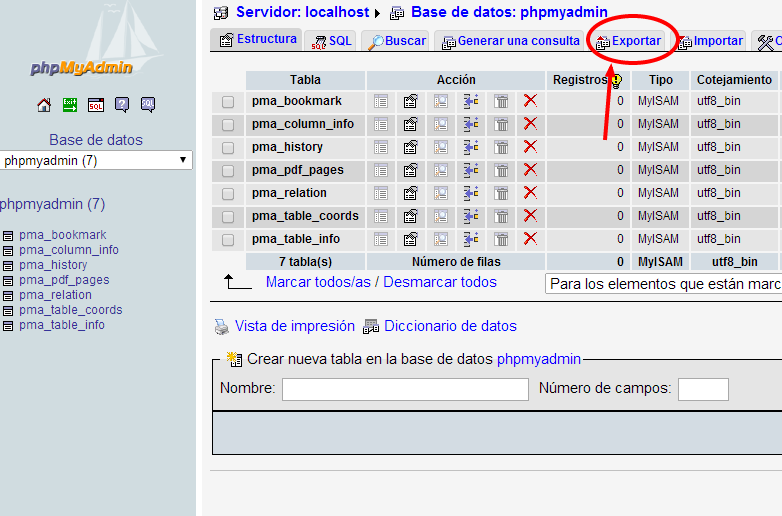Insert icon in pma_relation row
Viewport: 782px width, 516px height.
pos(471,193)
